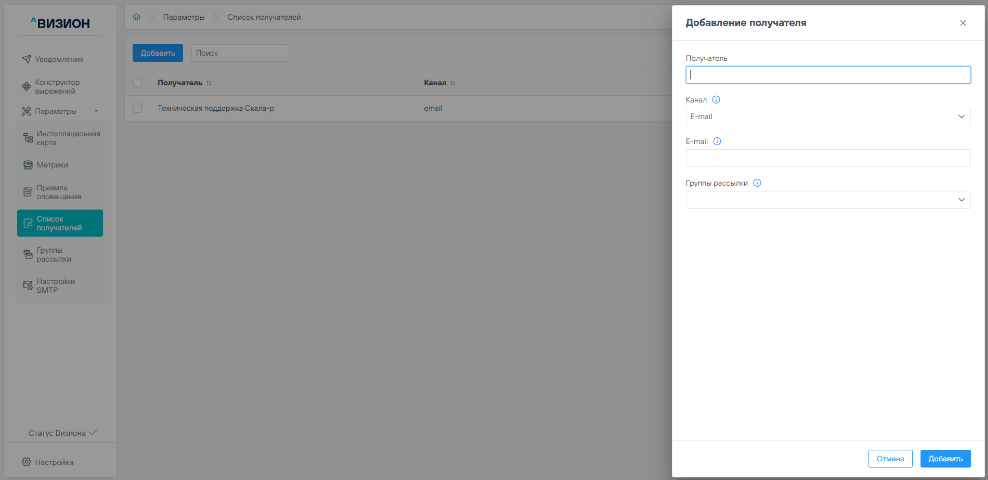This screenshot has height=480, width=988.
Task: Toggle the select-all checkbox in table header
Action: click(138, 83)
